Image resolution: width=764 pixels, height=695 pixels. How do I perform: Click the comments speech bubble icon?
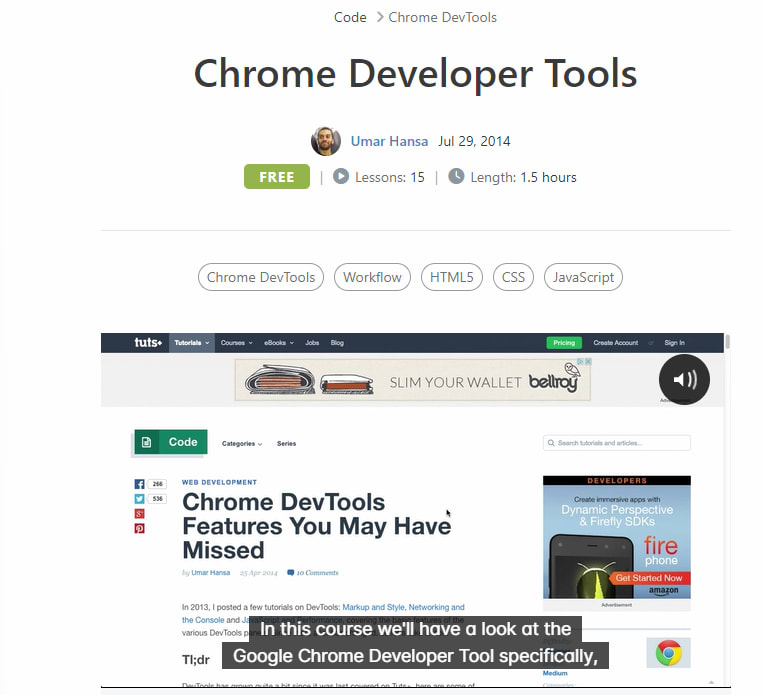[x=291, y=573]
